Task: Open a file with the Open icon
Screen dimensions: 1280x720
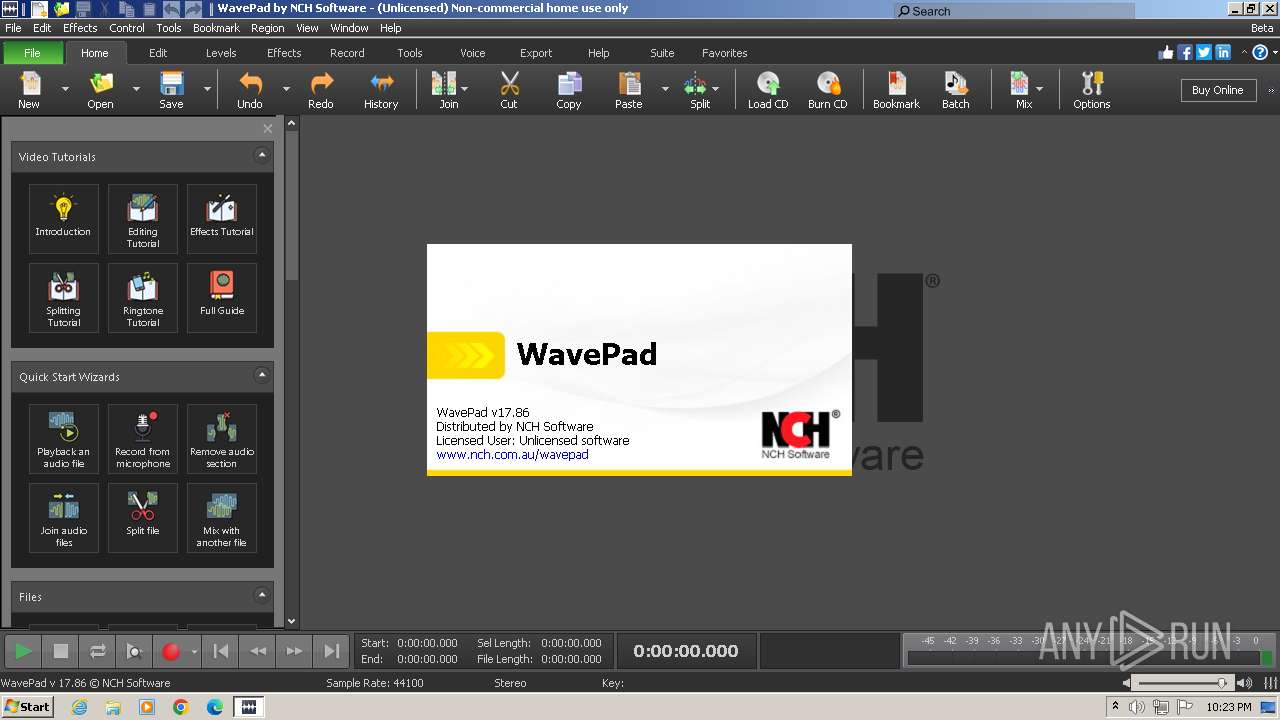Action: [100, 89]
